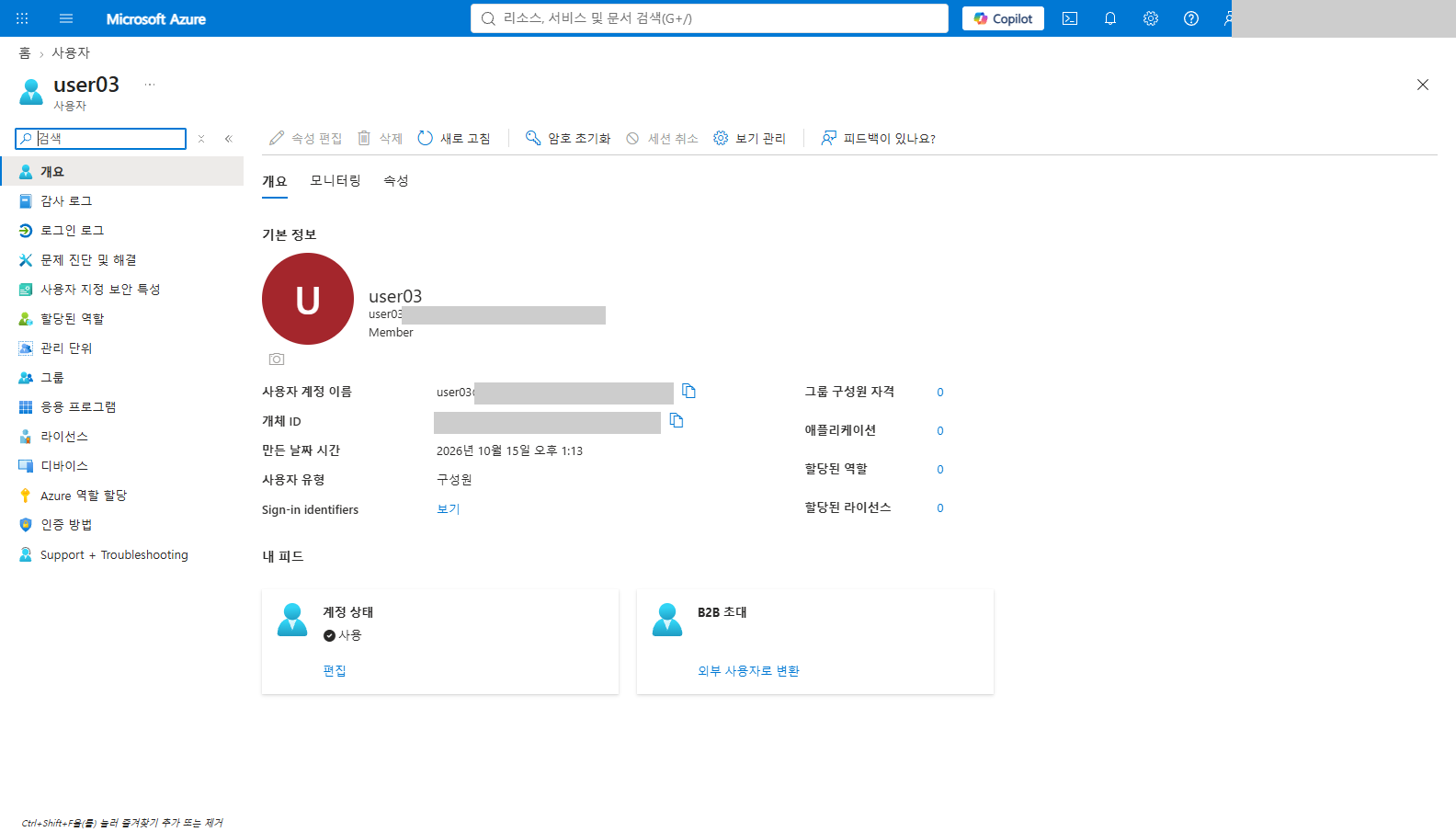Click 속성 편집 edit properties

coord(305,139)
